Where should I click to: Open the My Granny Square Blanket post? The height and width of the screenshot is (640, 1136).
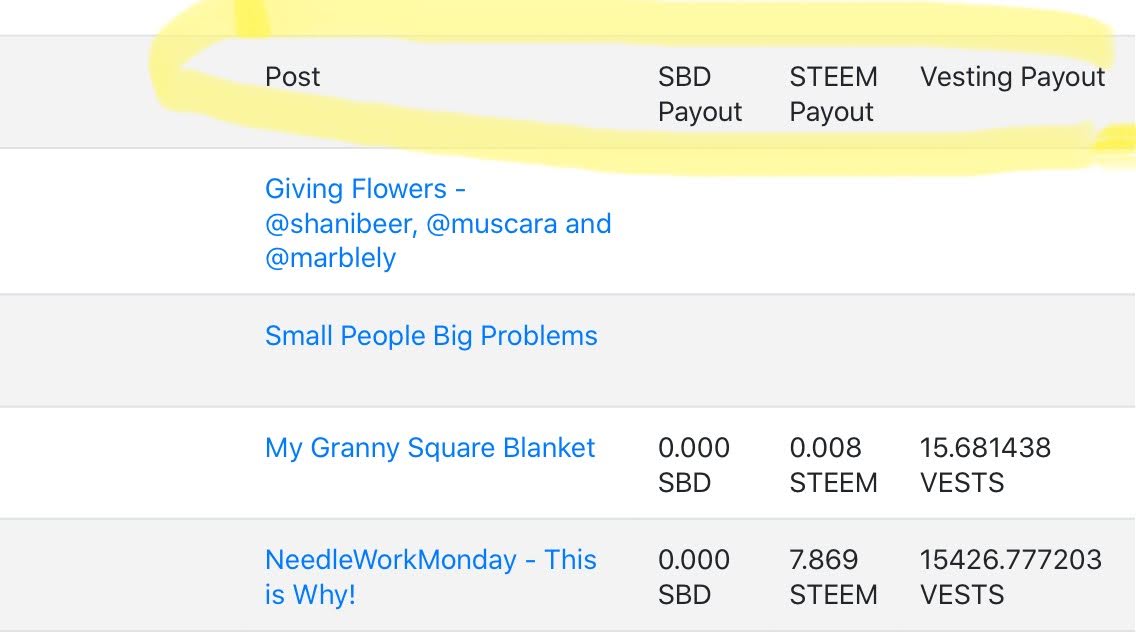pyautogui.click(x=430, y=448)
